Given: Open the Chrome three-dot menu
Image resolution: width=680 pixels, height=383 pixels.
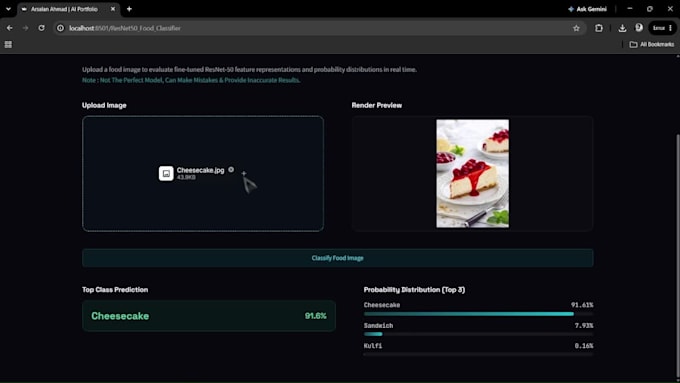Looking at the screenshot, I should coord(670,28).
